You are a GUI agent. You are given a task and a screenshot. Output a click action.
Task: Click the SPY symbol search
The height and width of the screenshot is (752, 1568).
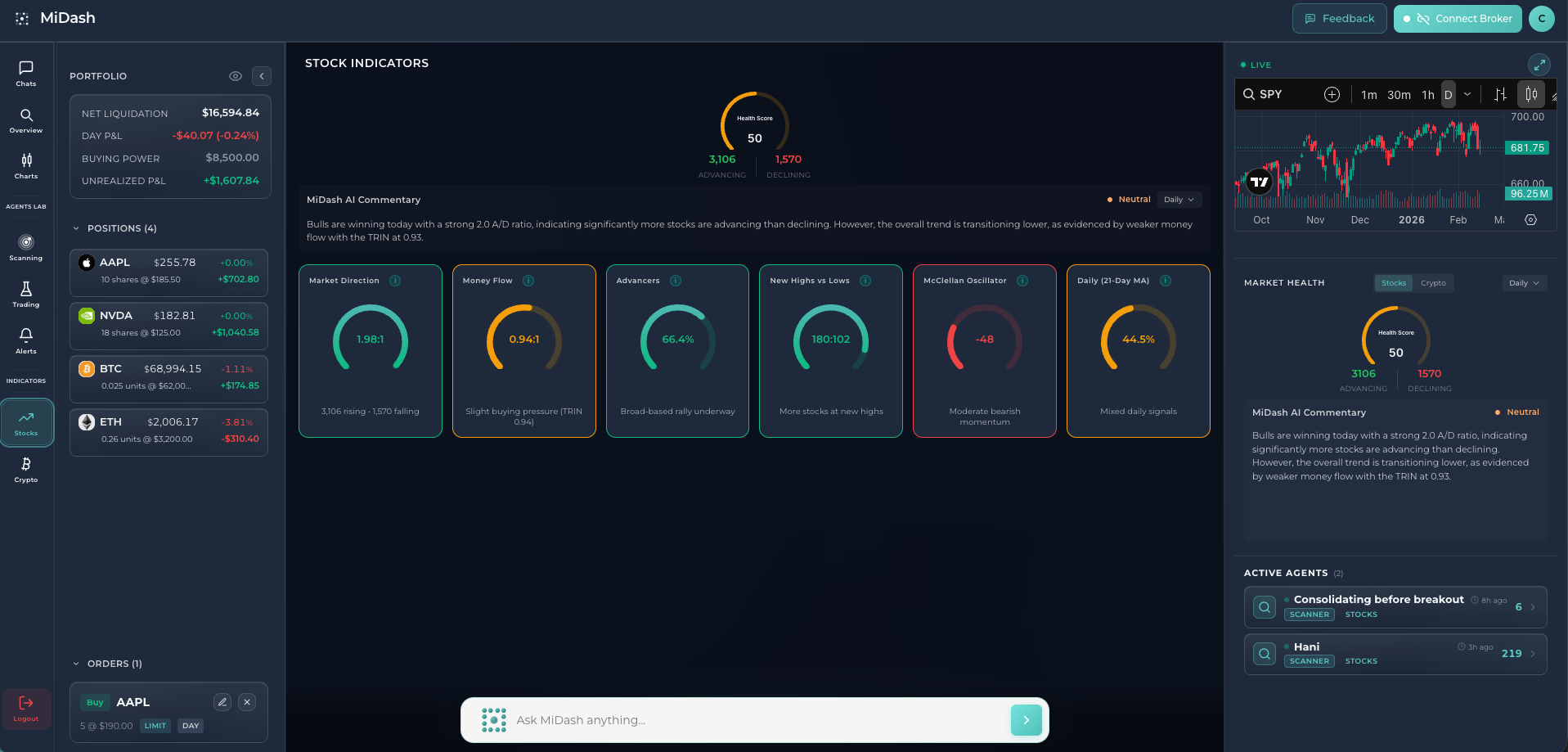[1263, 94]
